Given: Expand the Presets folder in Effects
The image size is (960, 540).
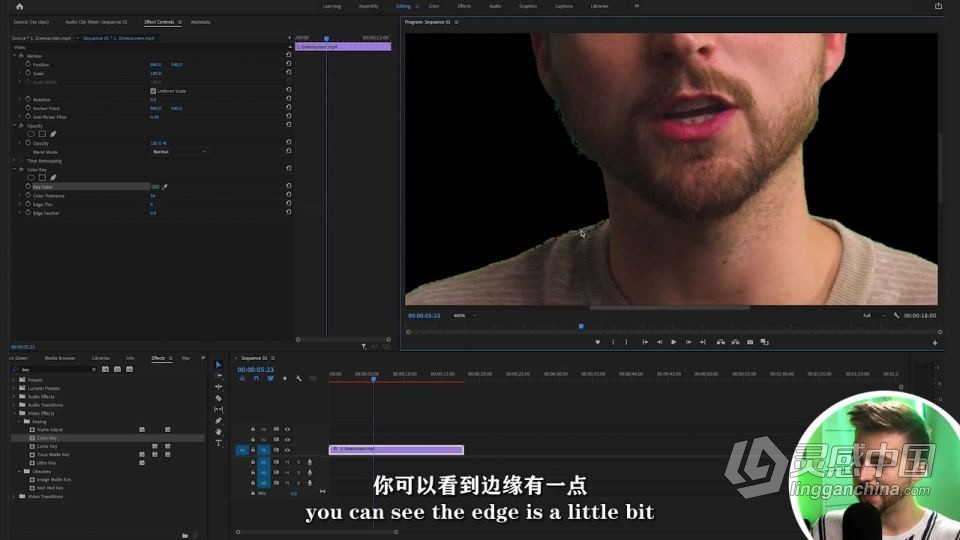Looking at the screenshot, I should pos(14,380).
